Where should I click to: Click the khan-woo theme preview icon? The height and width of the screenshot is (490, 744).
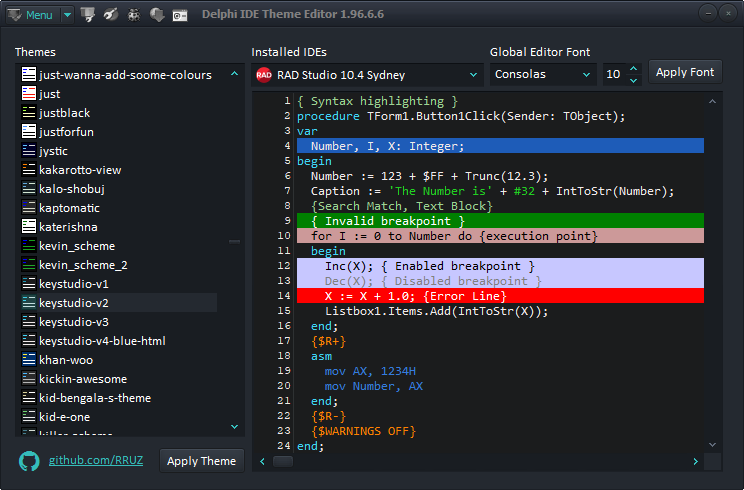pyautogui.click(x=29, y=359)
